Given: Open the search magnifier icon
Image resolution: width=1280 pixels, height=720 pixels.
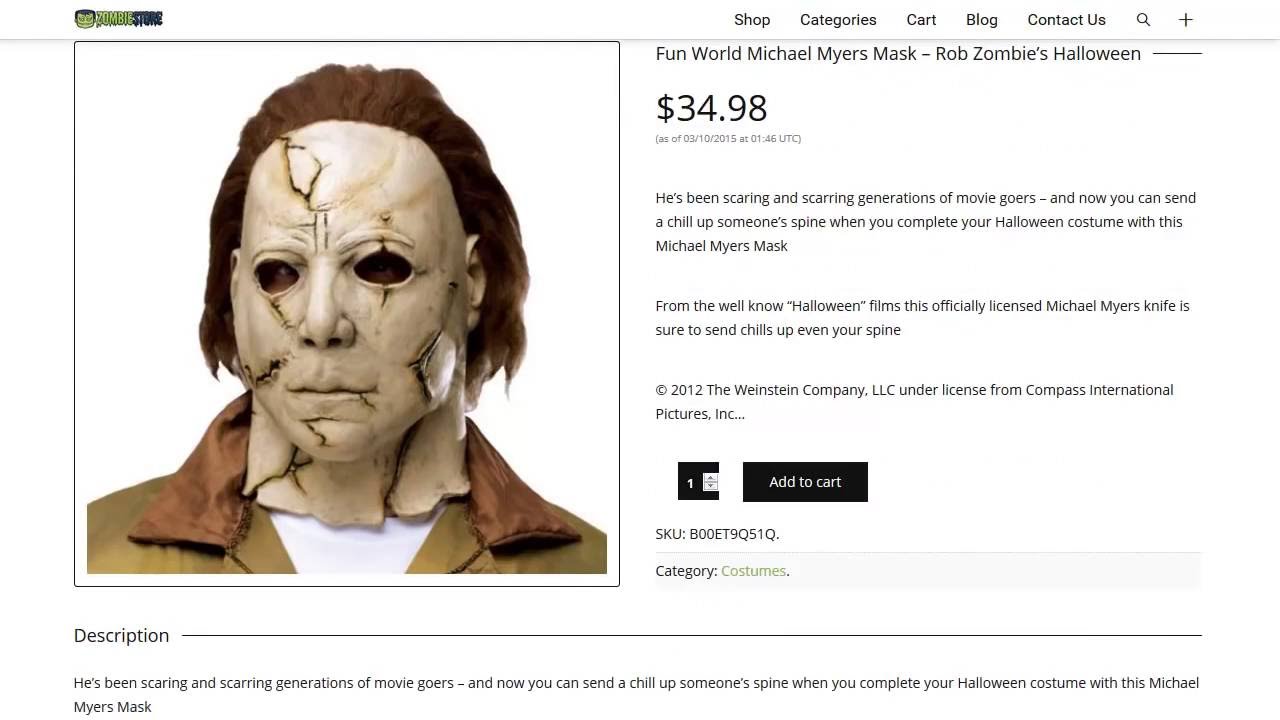Looking at the screenshot, I should click(x=1143, y=19).
